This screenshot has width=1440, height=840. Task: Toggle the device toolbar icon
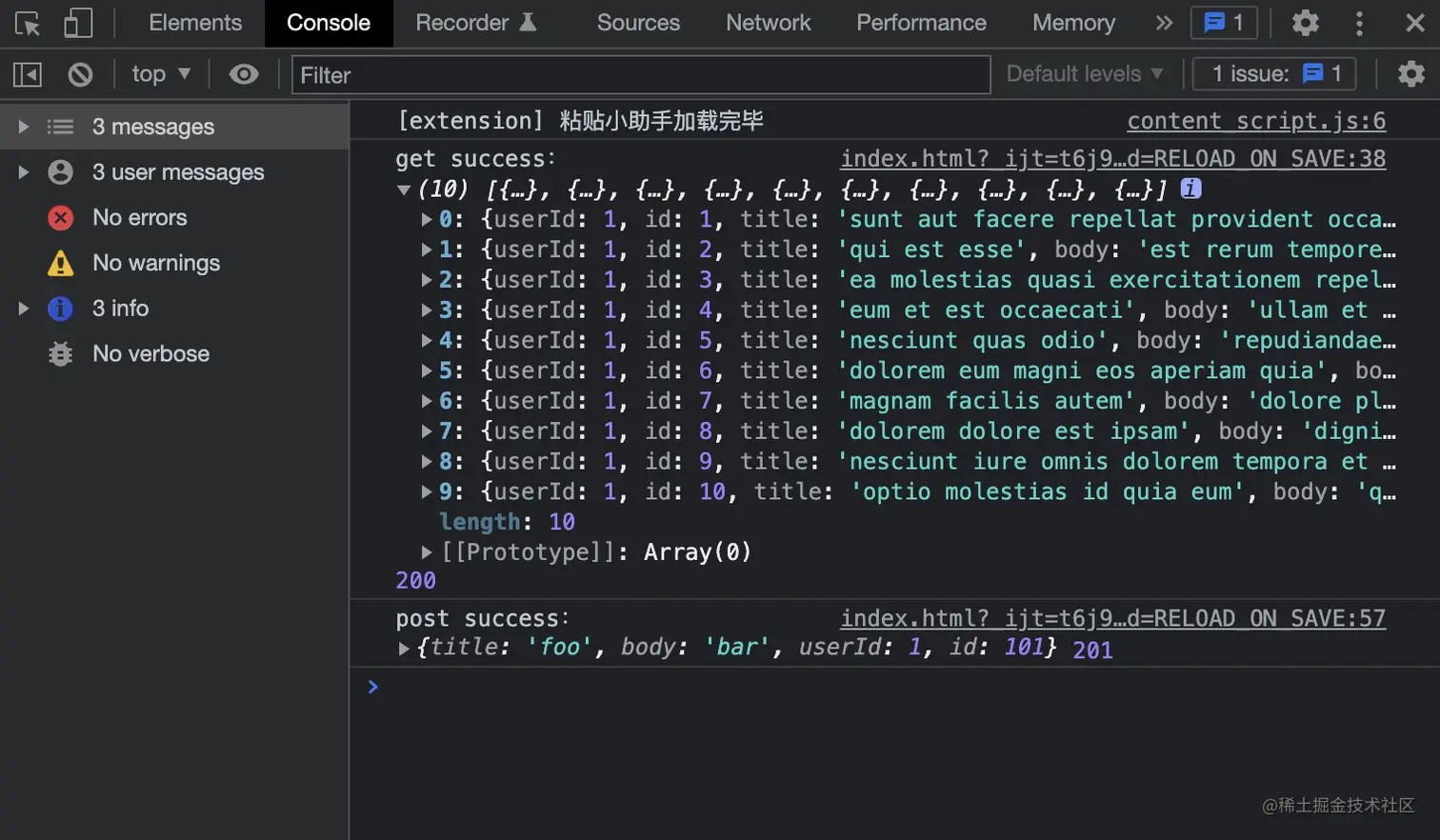click(x=78, y=23)
